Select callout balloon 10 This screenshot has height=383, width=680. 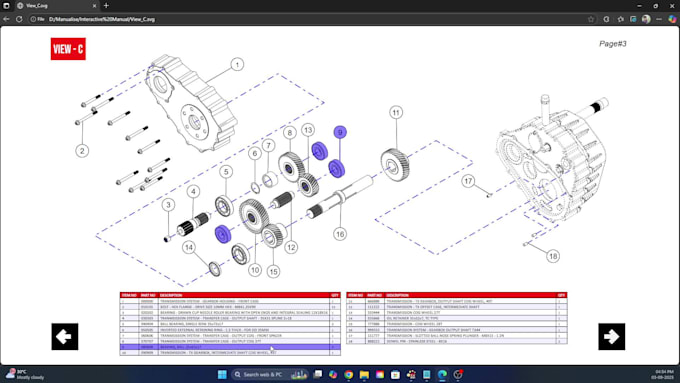point(255,270)
